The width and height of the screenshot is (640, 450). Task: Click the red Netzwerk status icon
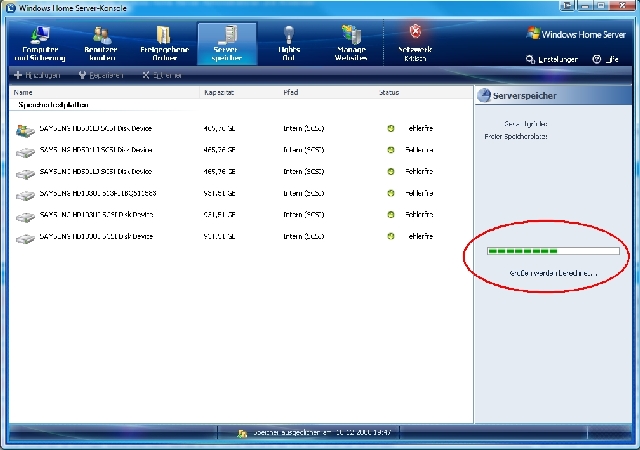click(x=416, y=33)
